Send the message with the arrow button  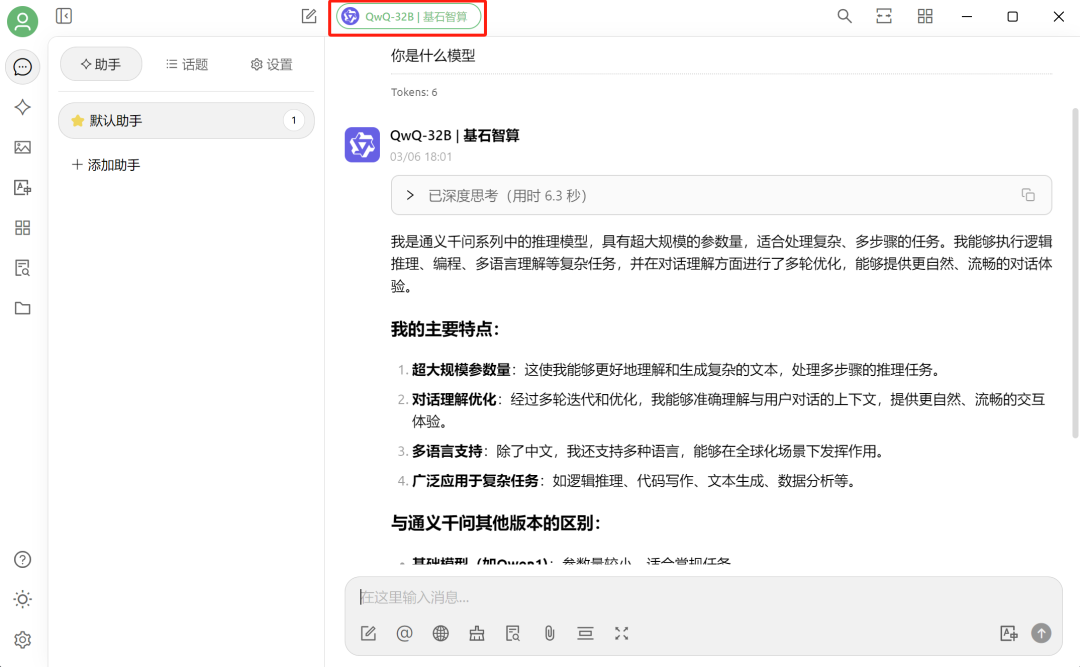click(x=1041, y=633)
